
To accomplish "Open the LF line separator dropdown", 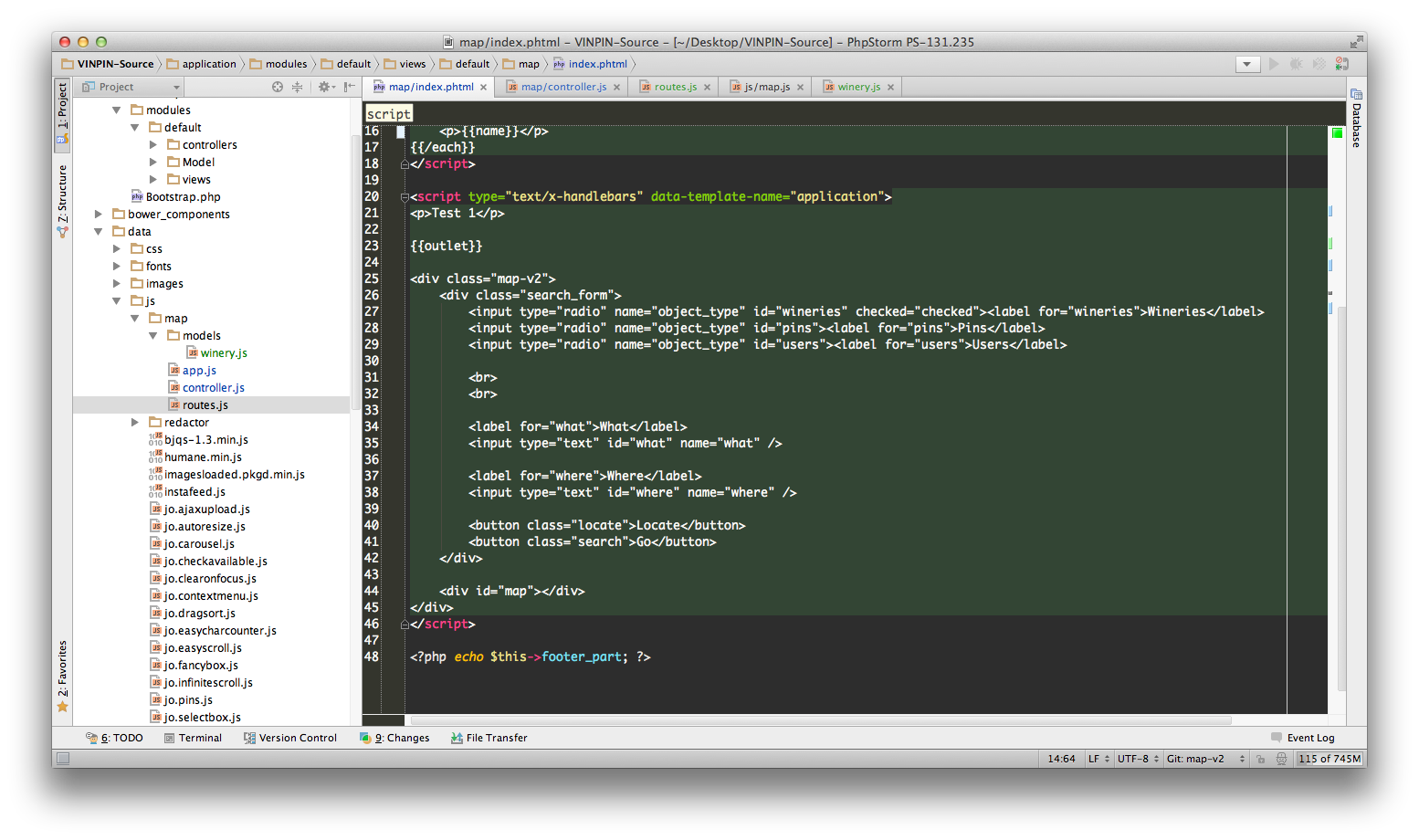I will pyautogui.click(x=1098, y=759).
